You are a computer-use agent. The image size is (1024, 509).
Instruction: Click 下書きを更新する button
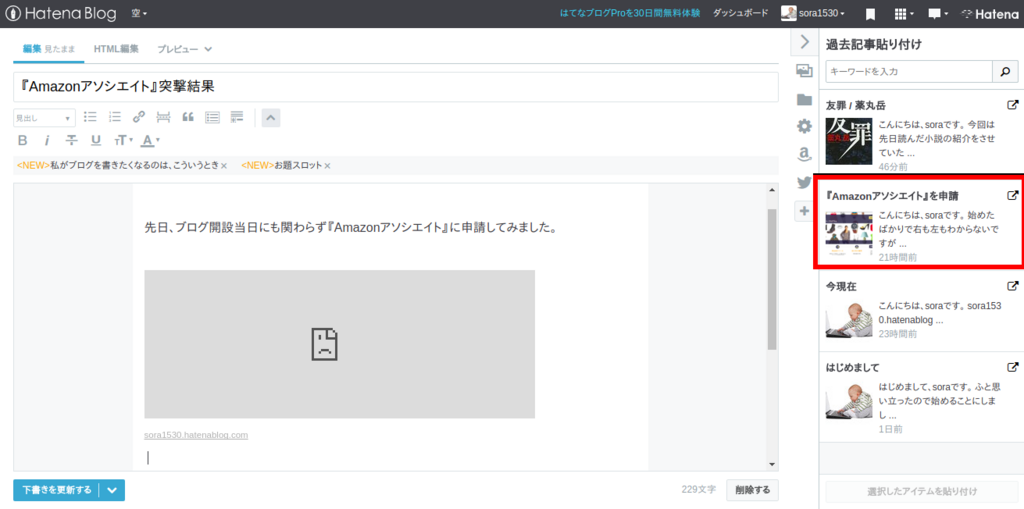point(57,489)
